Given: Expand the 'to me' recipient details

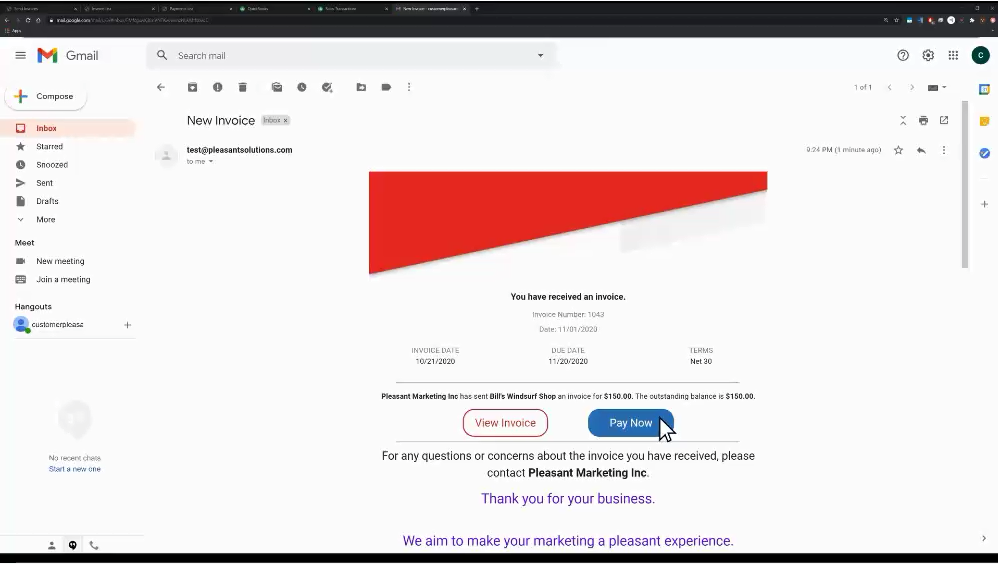Looking at the screenshot, I should (211, 161).
